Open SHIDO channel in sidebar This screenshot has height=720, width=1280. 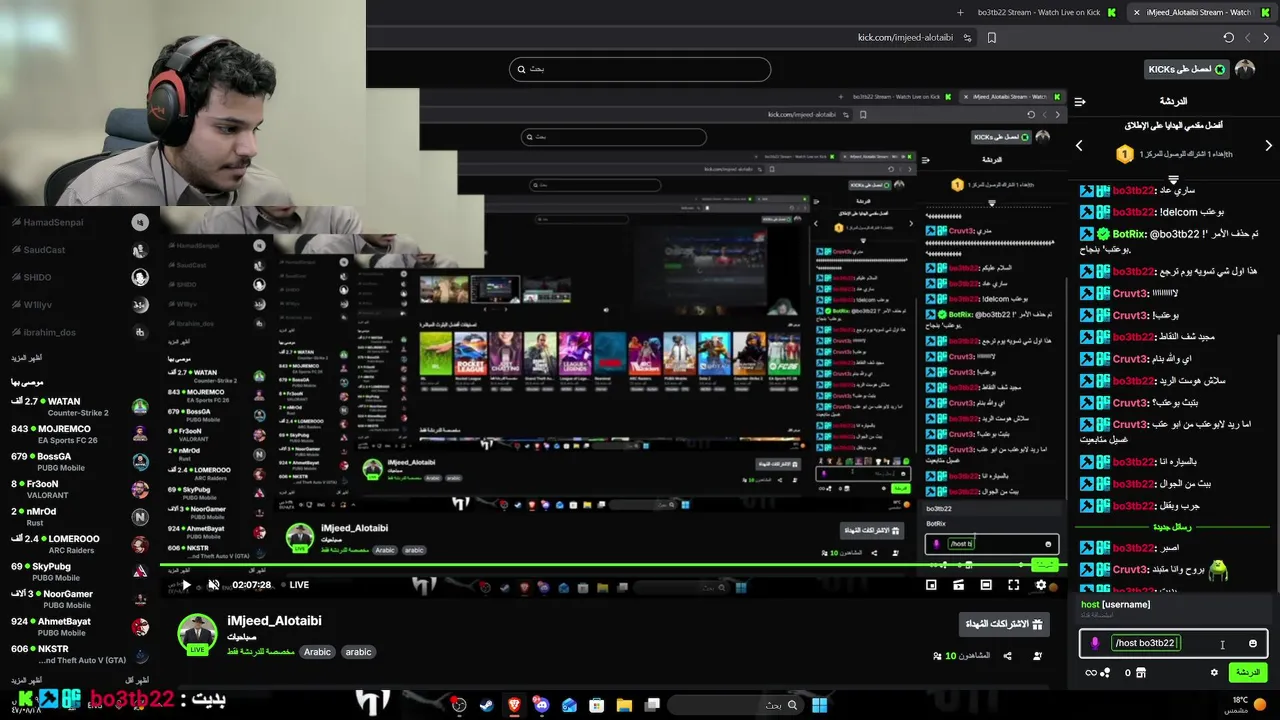tap(80, 277)
